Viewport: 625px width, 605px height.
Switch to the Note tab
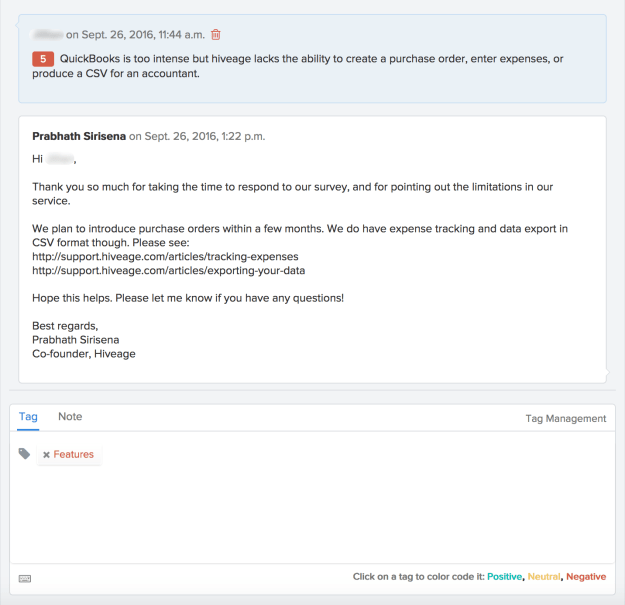[x=70, y=417]
